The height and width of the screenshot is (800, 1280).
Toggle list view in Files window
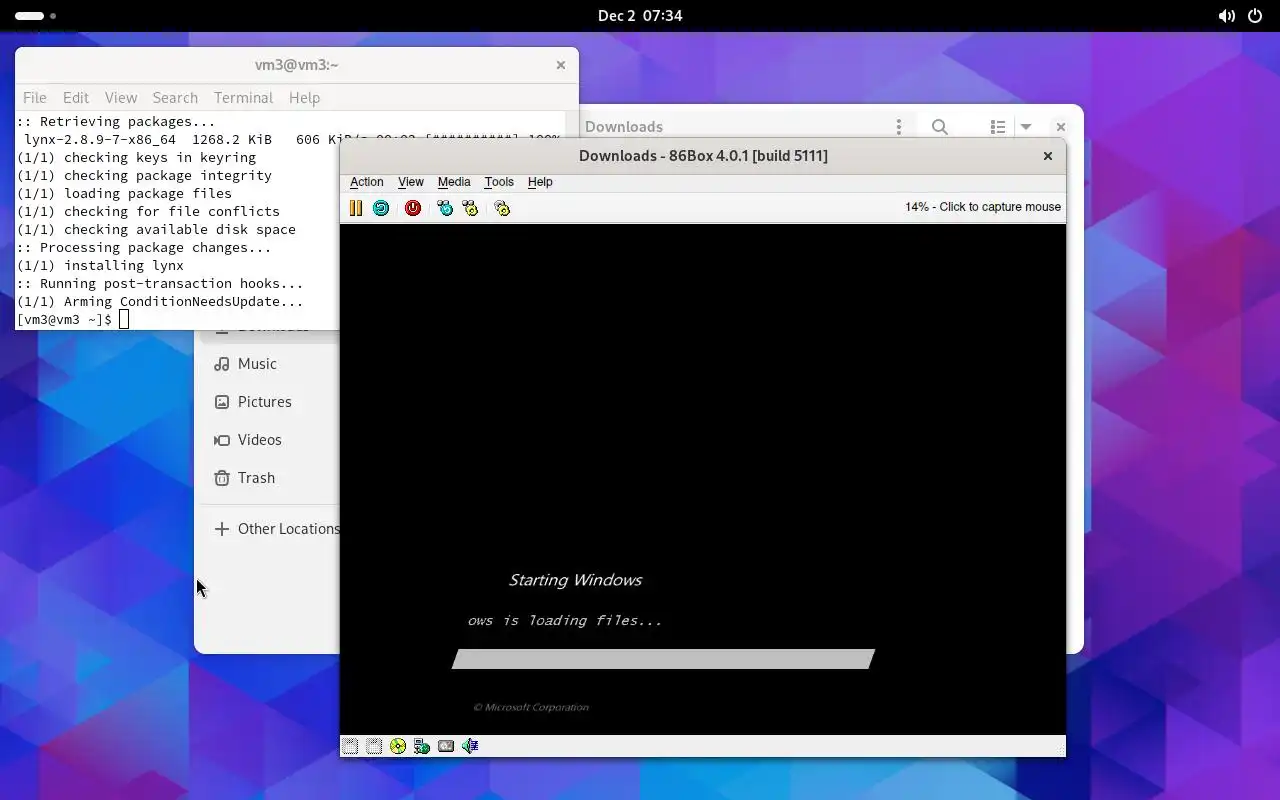997,127
